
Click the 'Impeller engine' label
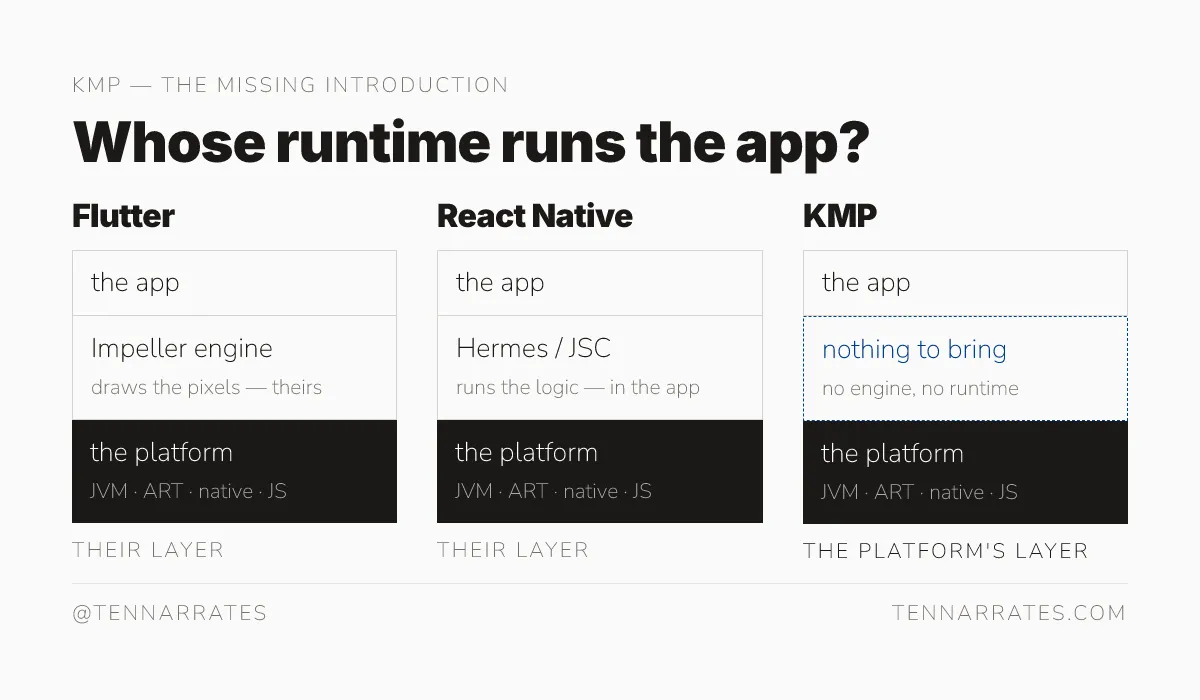(182, 349)
